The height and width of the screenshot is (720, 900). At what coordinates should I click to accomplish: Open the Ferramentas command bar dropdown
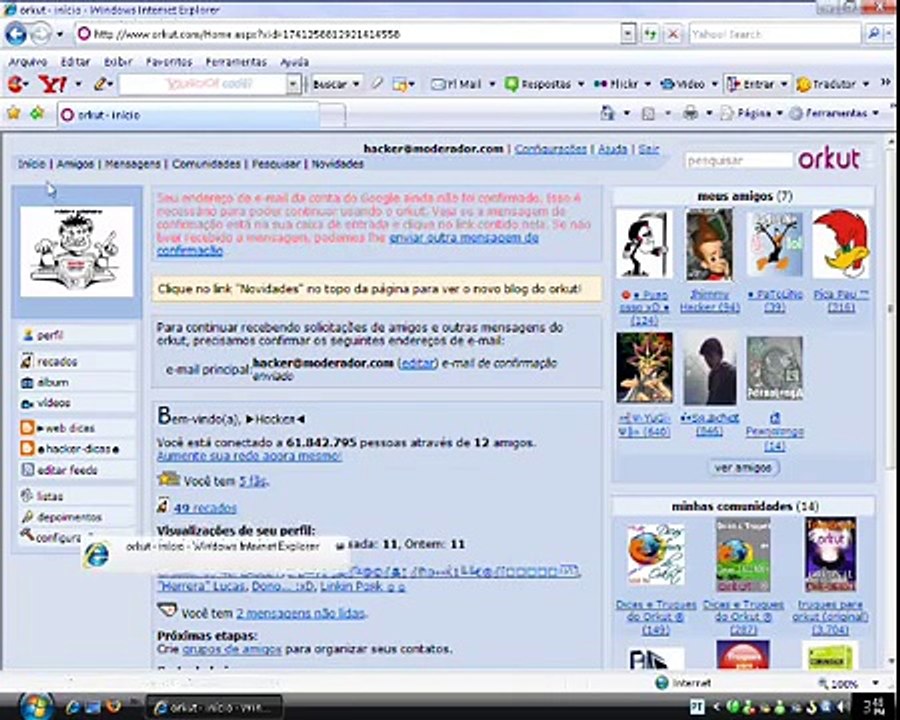833,113
